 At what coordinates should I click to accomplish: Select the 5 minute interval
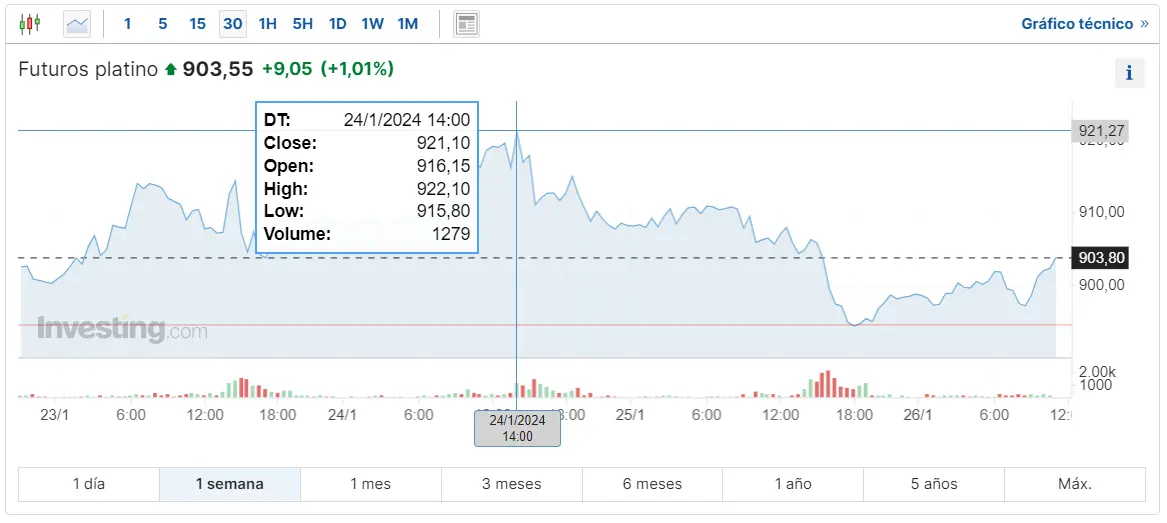tap(163, 24)
